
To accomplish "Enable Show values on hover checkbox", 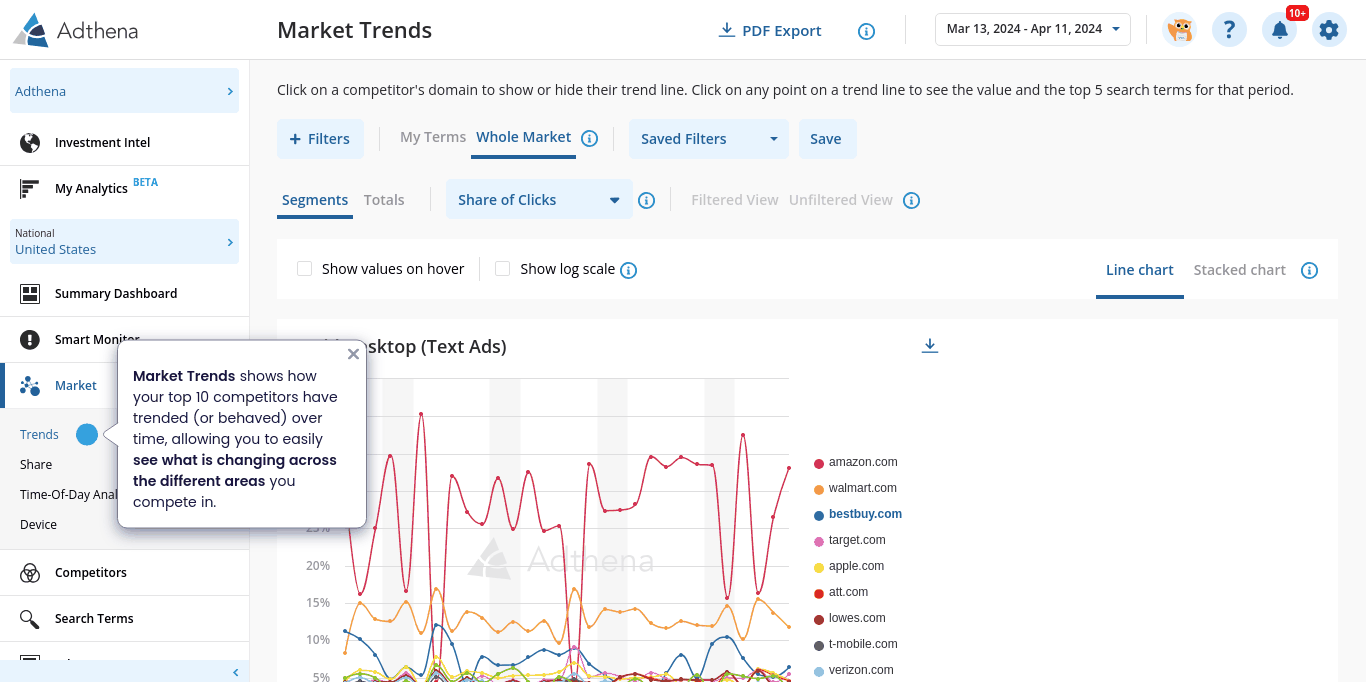I will coord(305,269).
